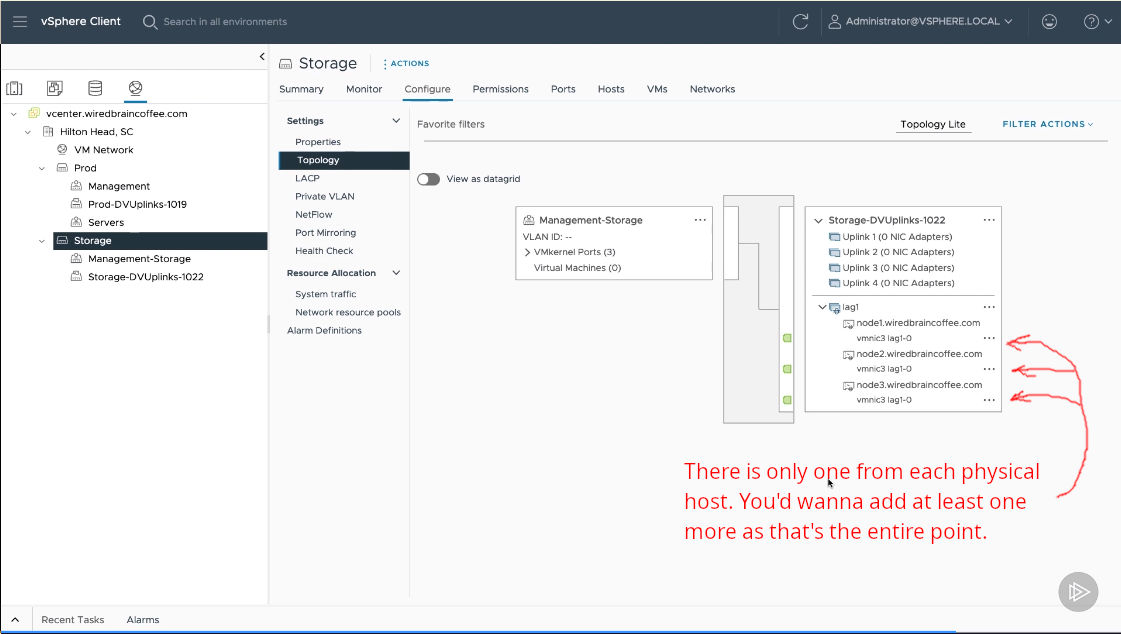
Task: Select the Storage inventory icon
Action: tap(95, 89)
